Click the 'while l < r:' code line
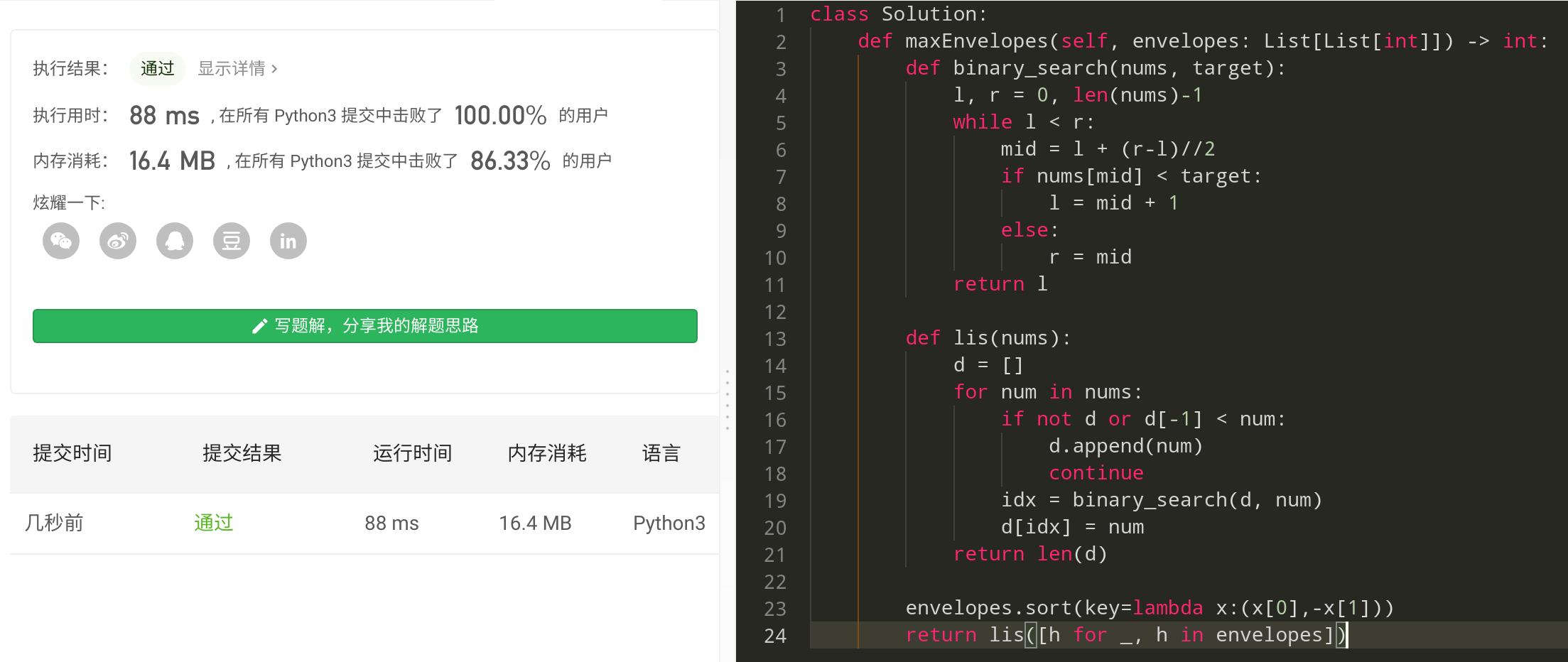This screenshot has width=1568, height=662. click(x=1024, y=121)
